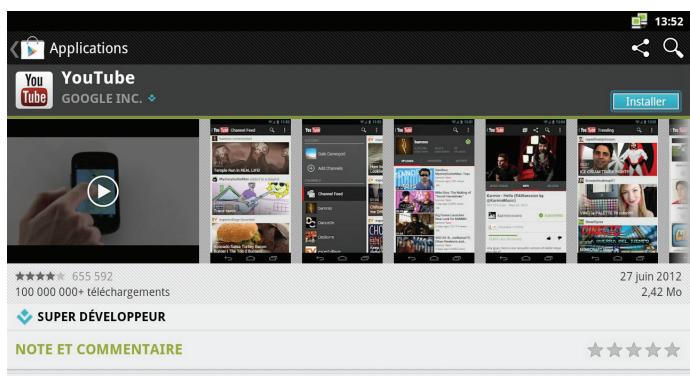The image size is (690, 376).
Task: Install the YouTube app
Action: click(x=645, y=101)
